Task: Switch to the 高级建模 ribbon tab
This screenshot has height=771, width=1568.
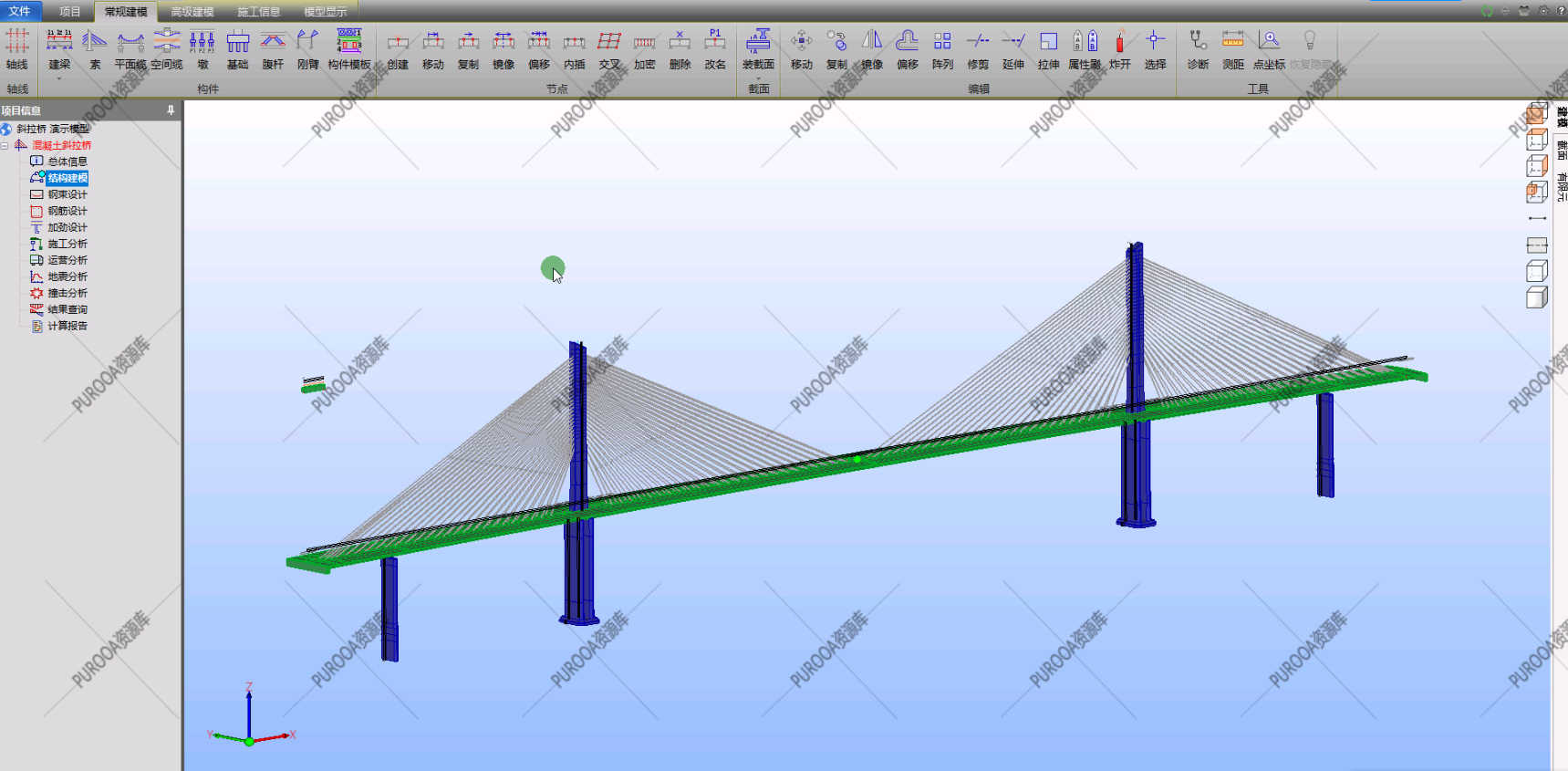Action: pyautogui.click(x=192, y=12)
